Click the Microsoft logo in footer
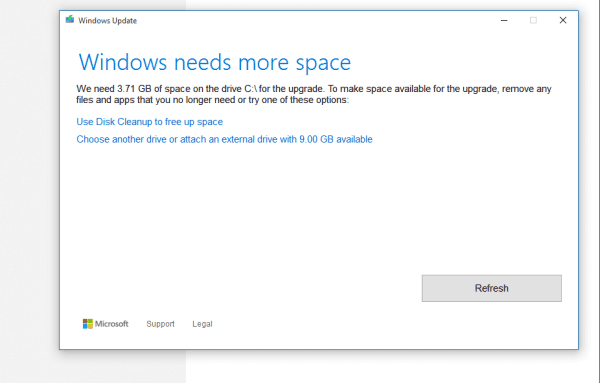This screenshot has width=600, height=383. click(x=106, y=324)
